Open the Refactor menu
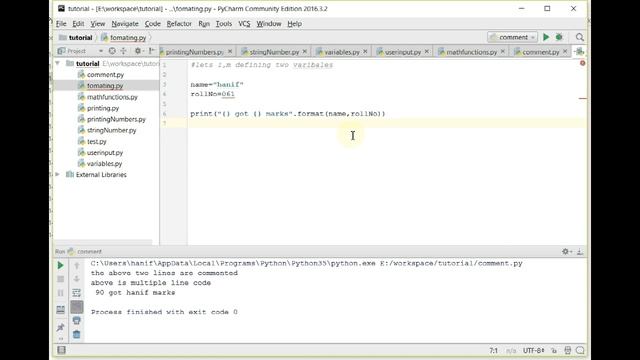640x360 pixels. pos(179,24)
